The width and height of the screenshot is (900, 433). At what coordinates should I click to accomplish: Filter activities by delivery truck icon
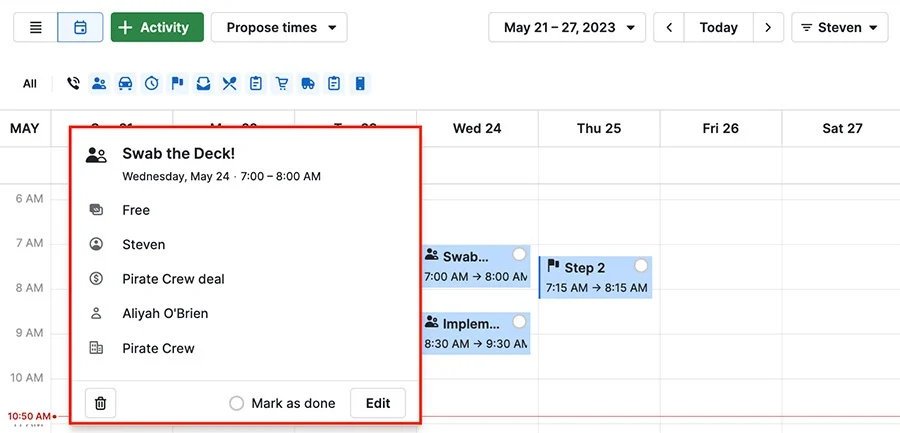(308, 84)
